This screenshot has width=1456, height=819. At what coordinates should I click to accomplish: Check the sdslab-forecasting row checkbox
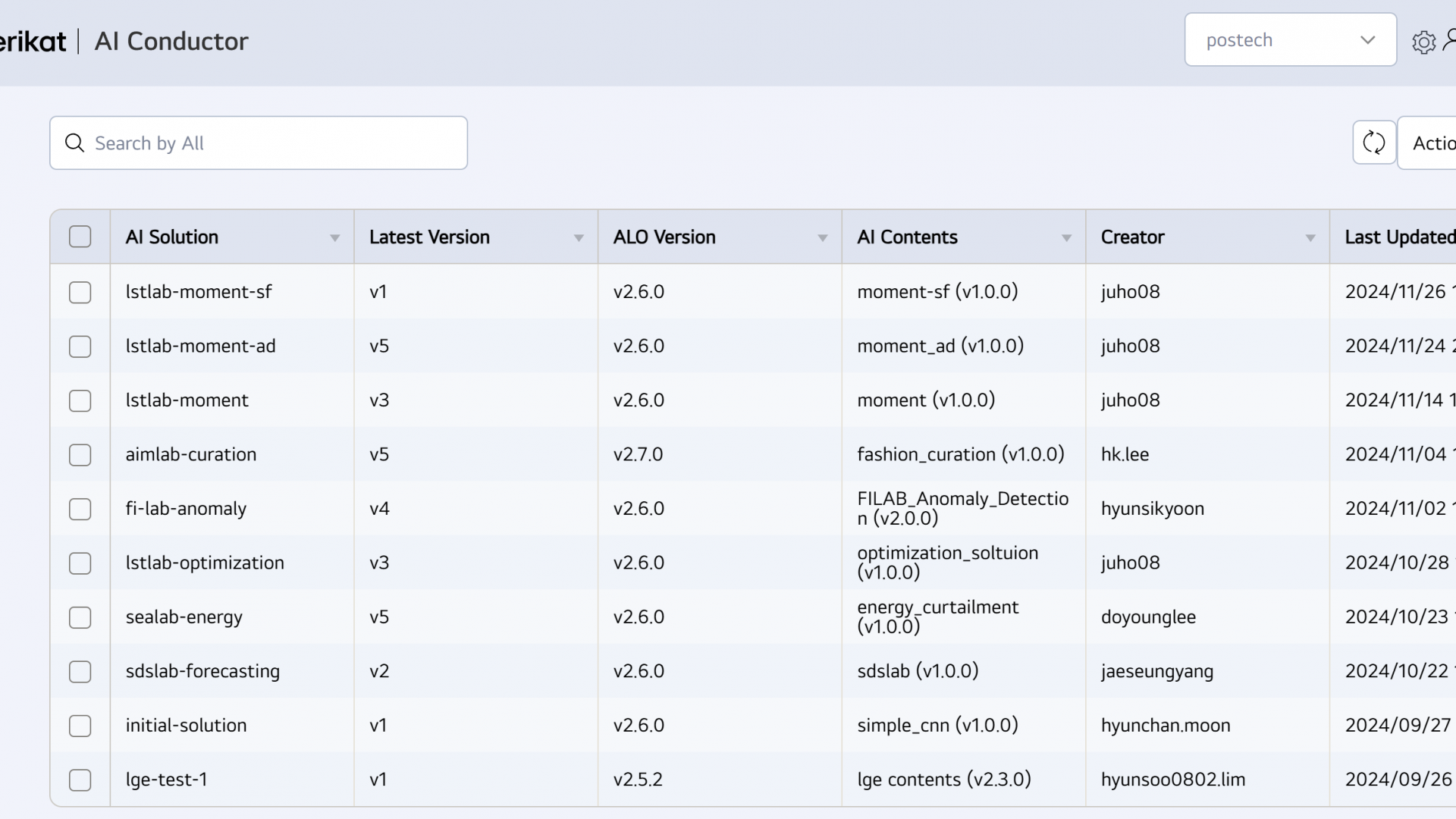coord(80,671)
